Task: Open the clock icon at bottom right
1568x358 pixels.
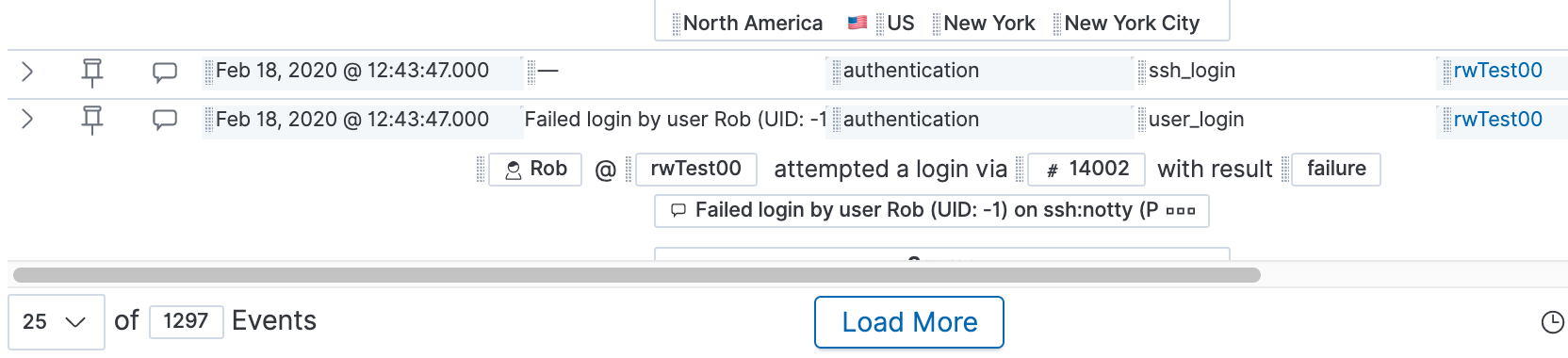Action: pos(1552,322)
